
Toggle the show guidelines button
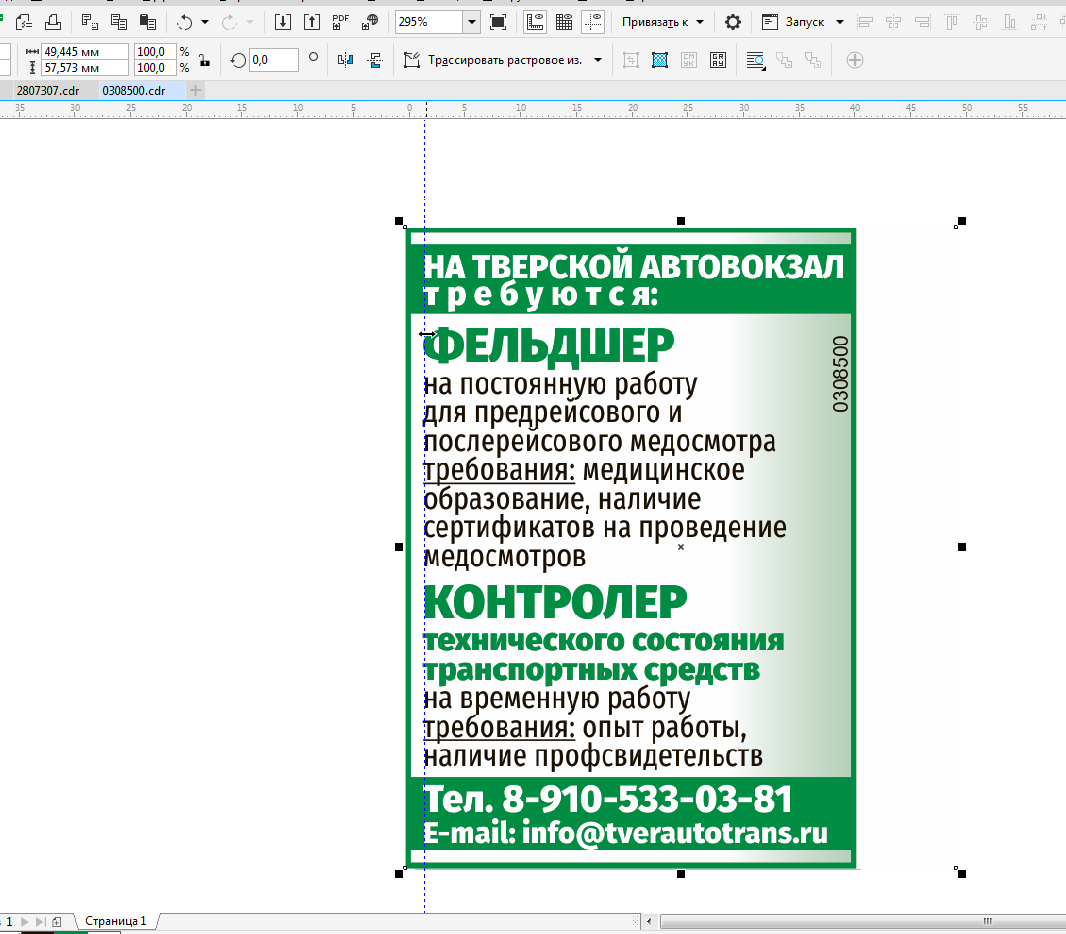tap(593, 22)
